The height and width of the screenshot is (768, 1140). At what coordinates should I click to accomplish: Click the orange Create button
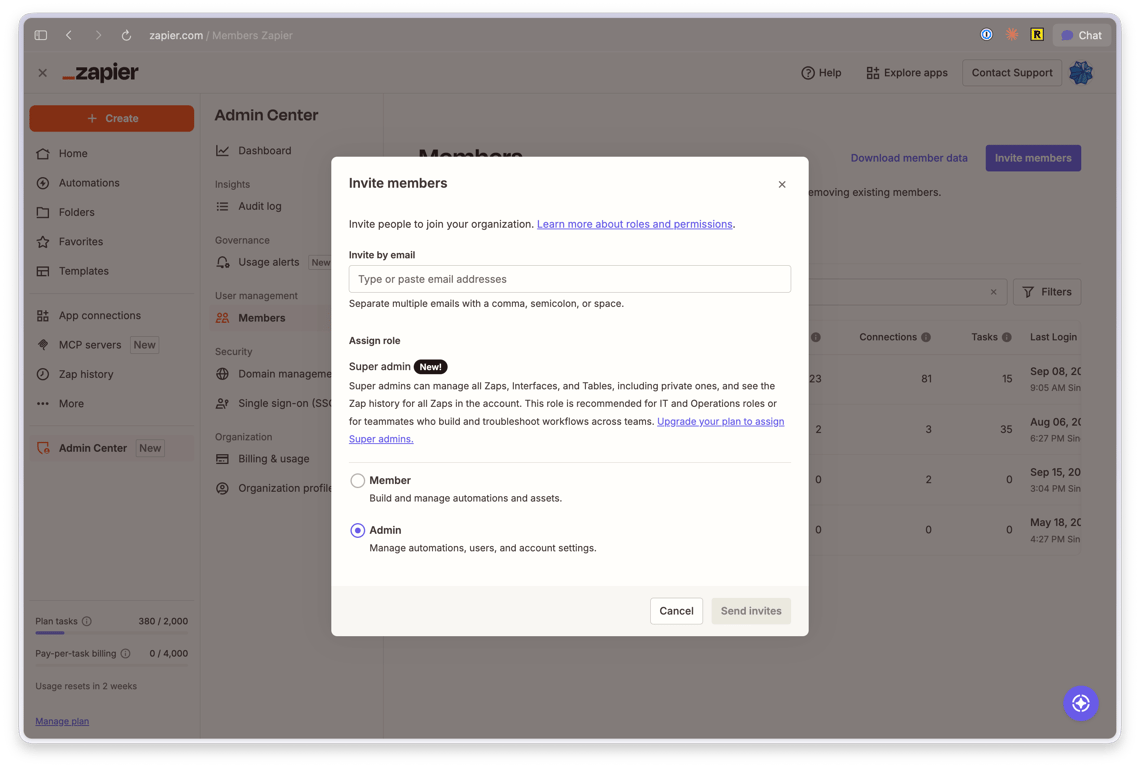[111, 119]
